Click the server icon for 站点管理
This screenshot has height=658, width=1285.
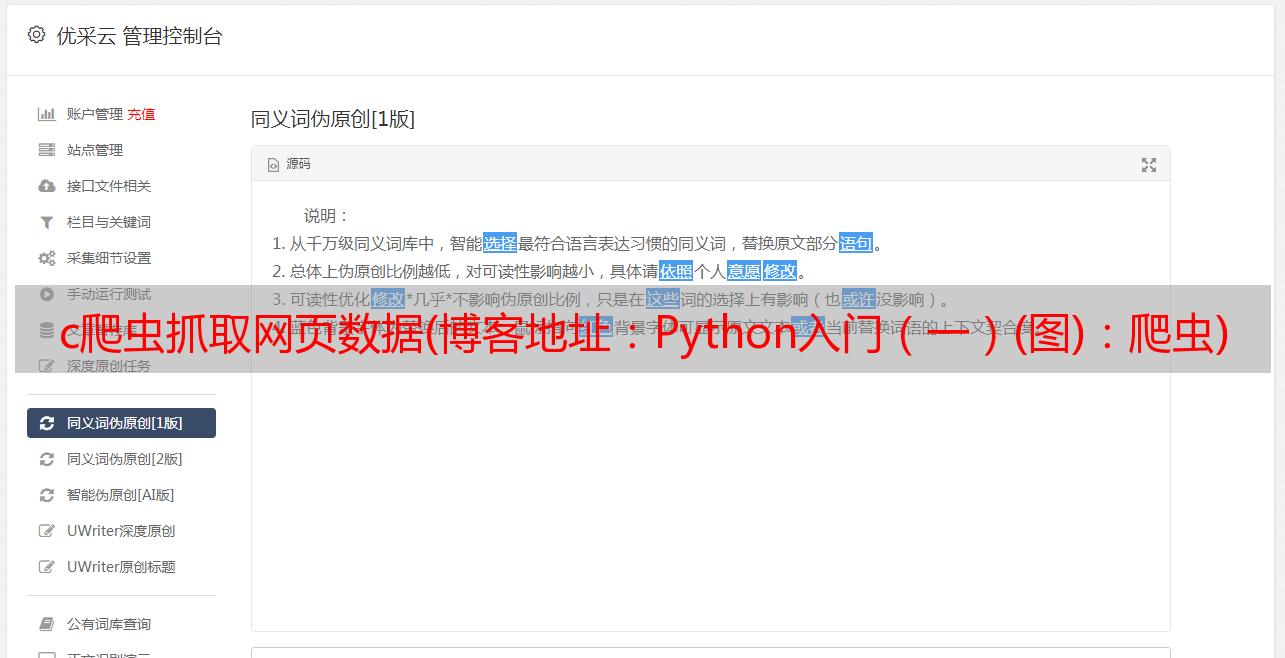click(46, 150)
